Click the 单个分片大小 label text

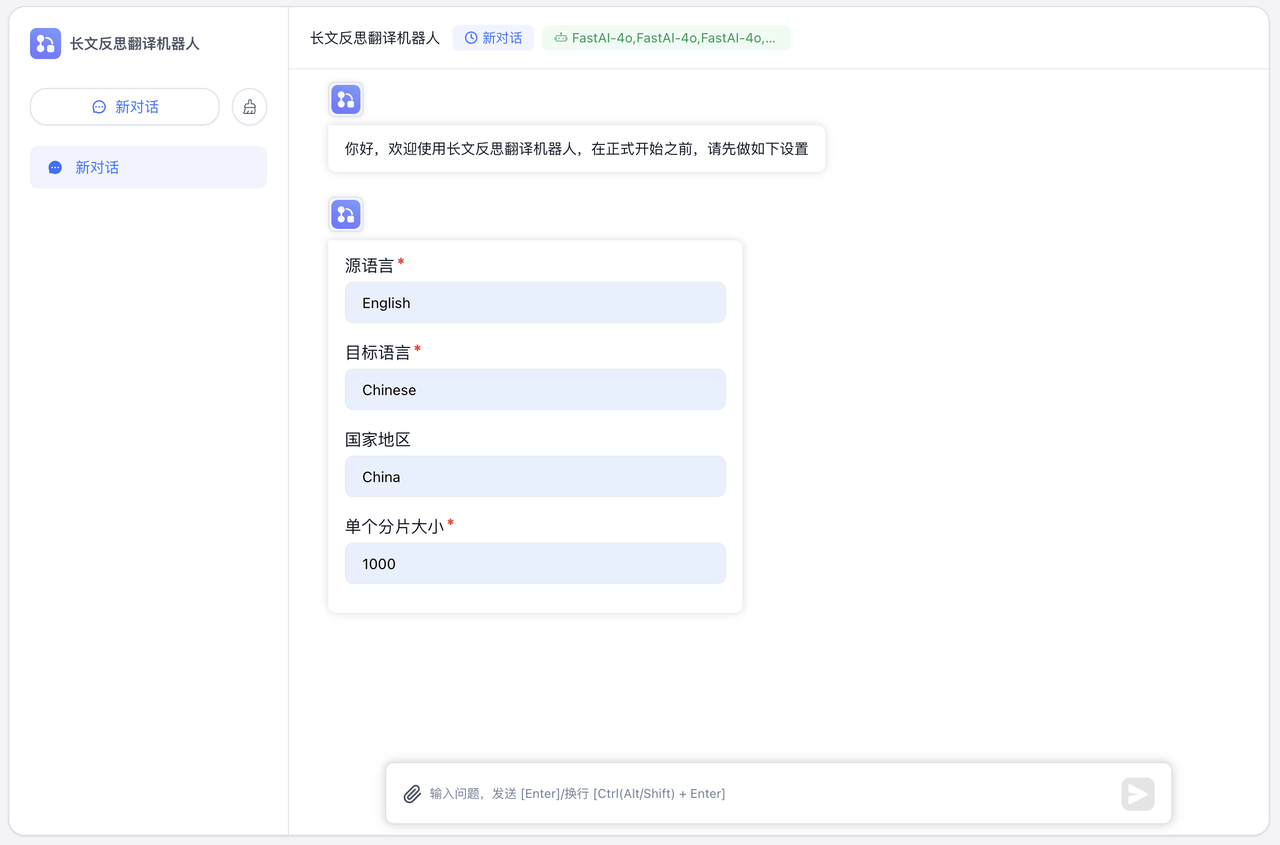click(394, 526)
